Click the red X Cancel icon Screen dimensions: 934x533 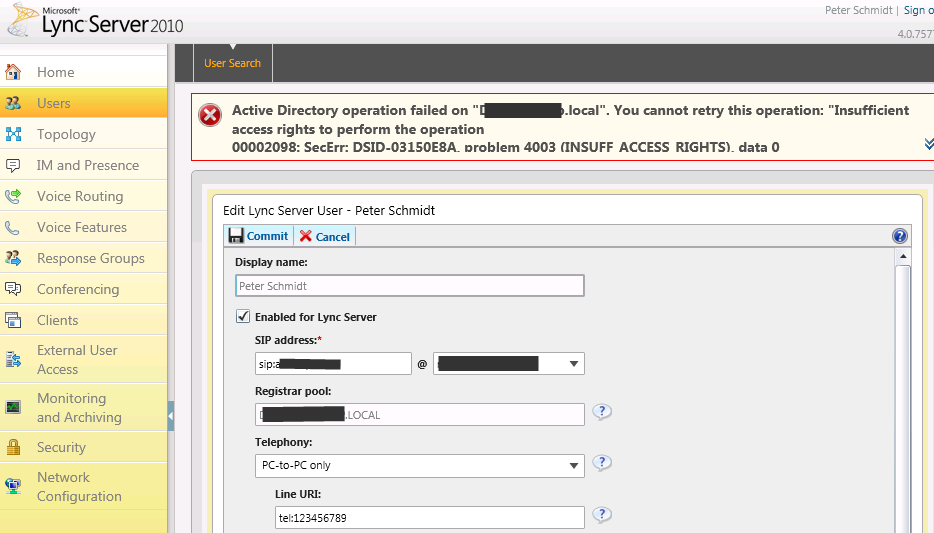click(x=306, y=236)
